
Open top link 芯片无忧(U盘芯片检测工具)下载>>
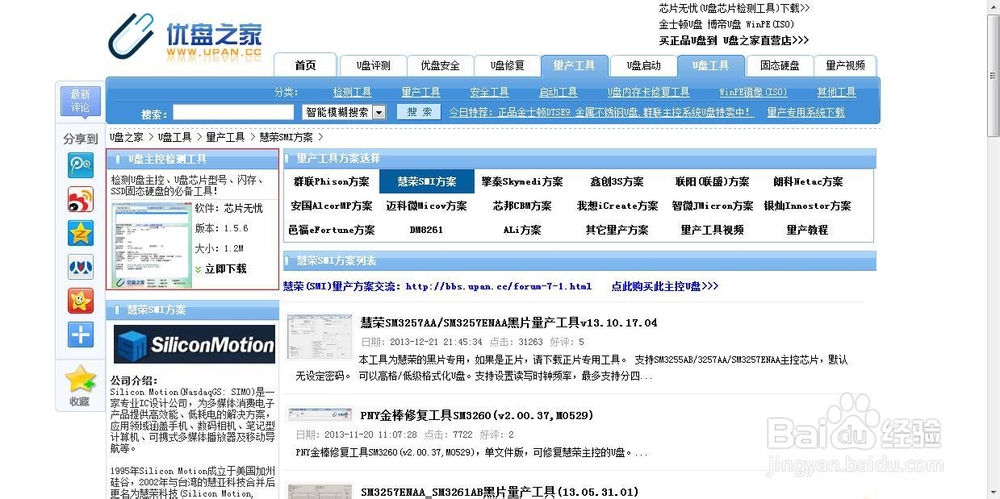pos(734,8)
